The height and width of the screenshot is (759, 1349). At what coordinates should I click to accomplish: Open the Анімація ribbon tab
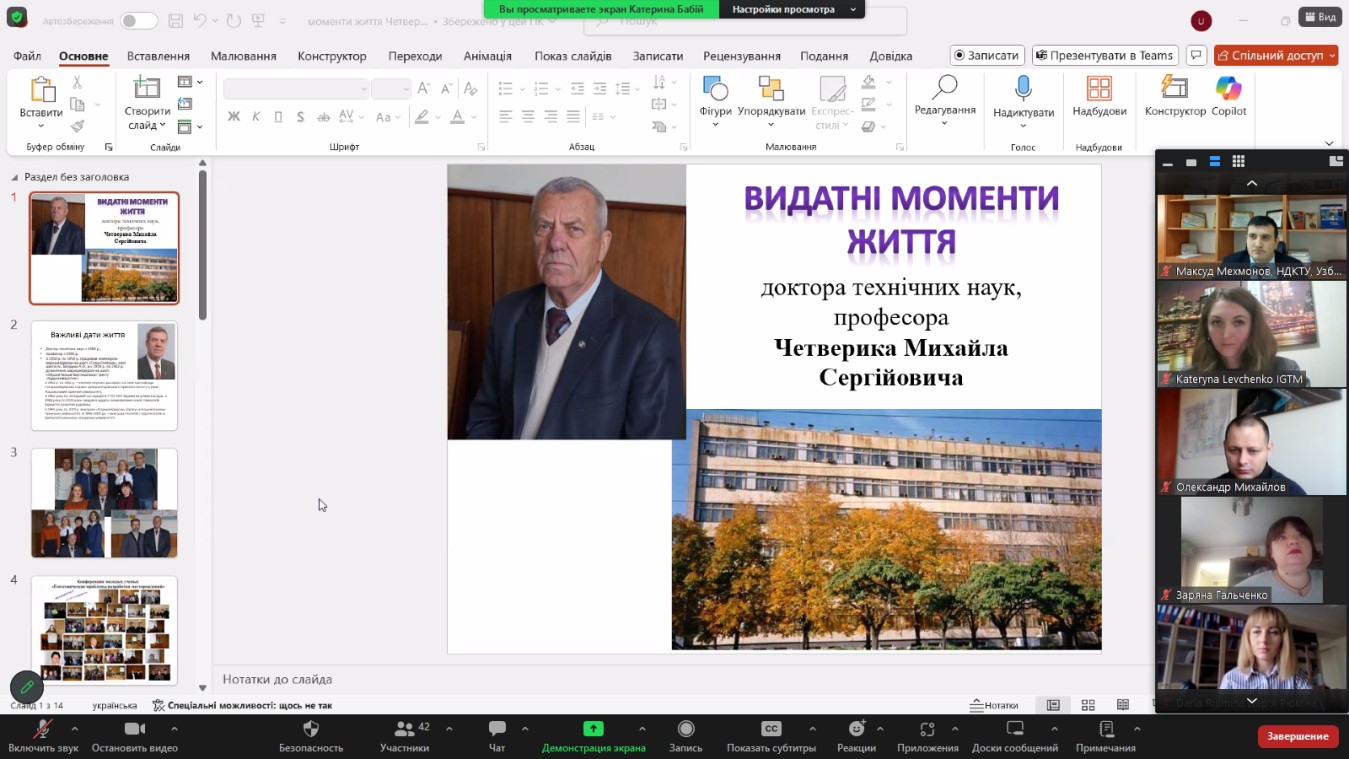coord(487,56)
